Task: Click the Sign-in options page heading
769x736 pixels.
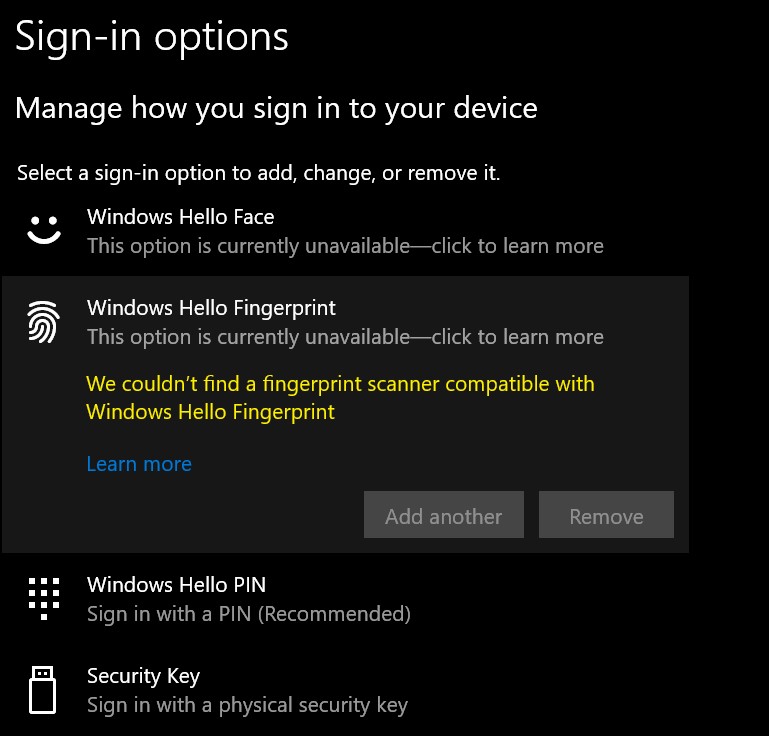Action: click(x=152, y=38)
